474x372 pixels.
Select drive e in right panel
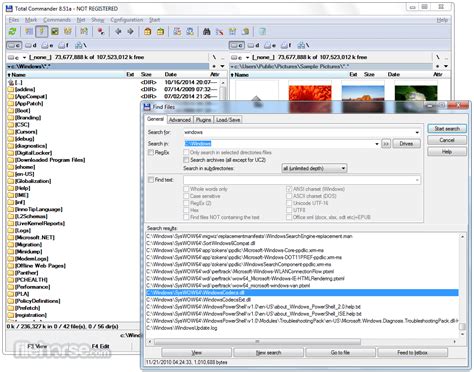click(270, 45)
